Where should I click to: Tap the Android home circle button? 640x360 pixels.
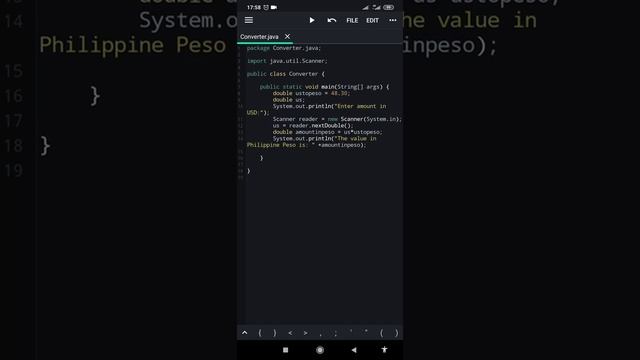[320, 350]
